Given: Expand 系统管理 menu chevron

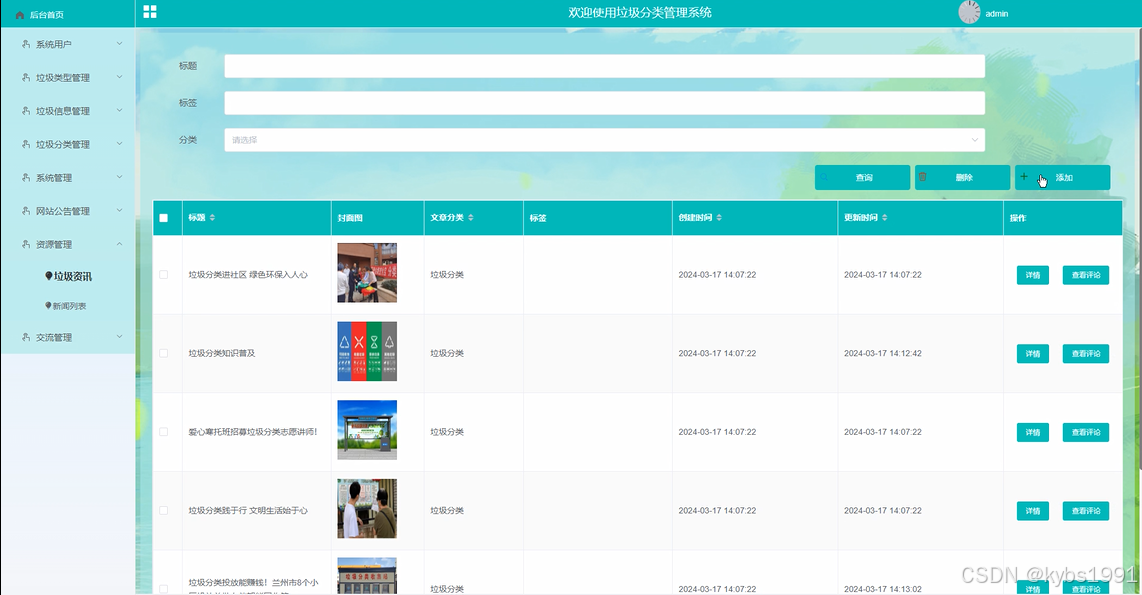Looking at the screenshot, I should (x=119, y=177).
